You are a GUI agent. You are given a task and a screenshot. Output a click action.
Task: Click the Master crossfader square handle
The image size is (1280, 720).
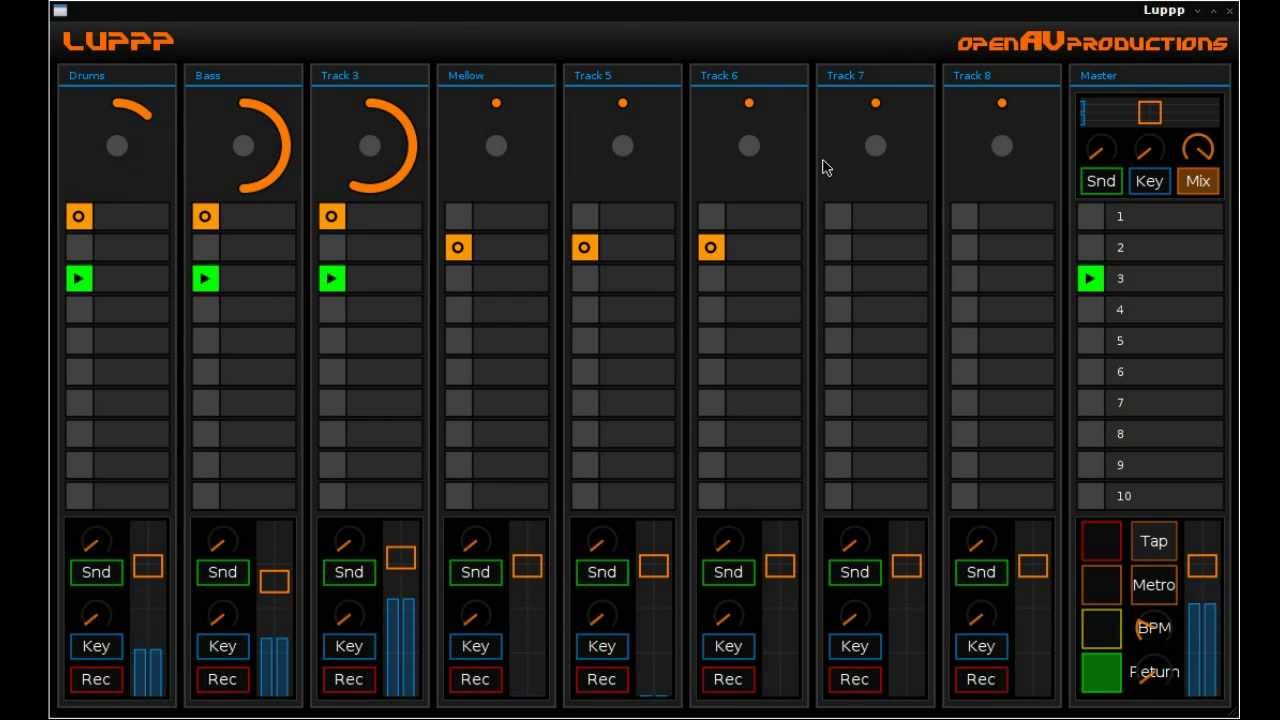(1150, 113)
